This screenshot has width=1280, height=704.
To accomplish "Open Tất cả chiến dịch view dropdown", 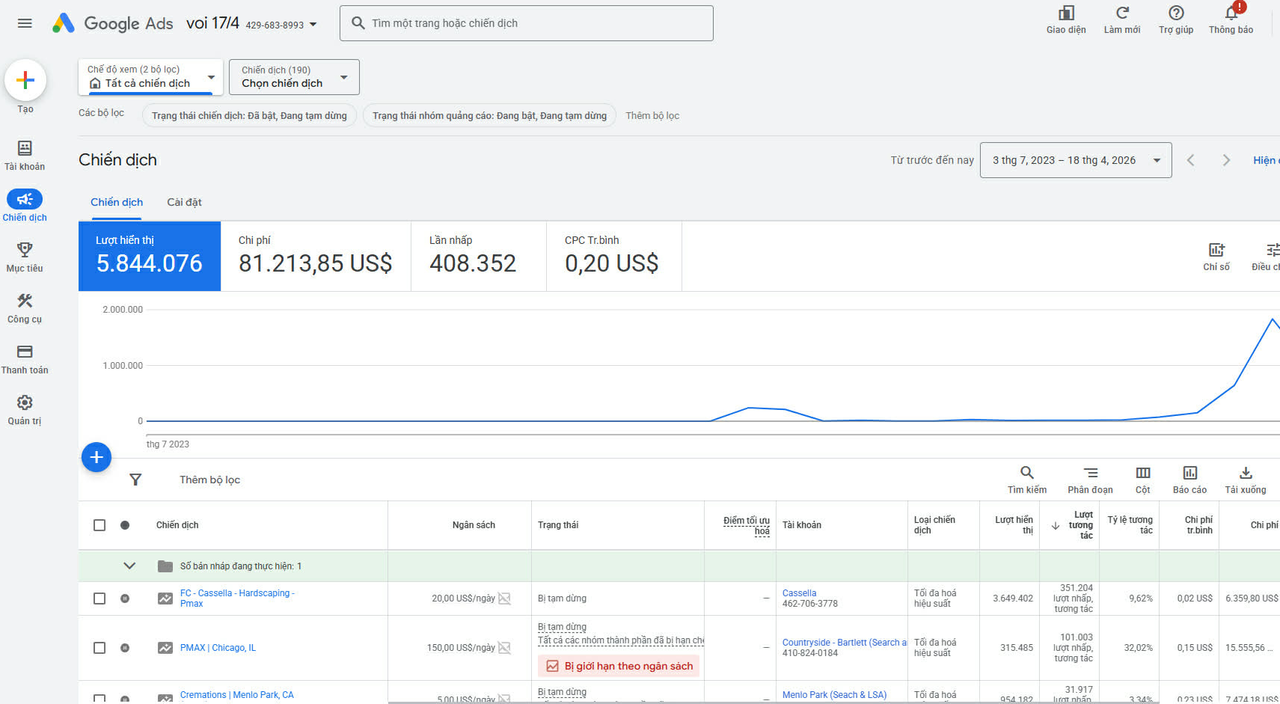I will point(151,77).
